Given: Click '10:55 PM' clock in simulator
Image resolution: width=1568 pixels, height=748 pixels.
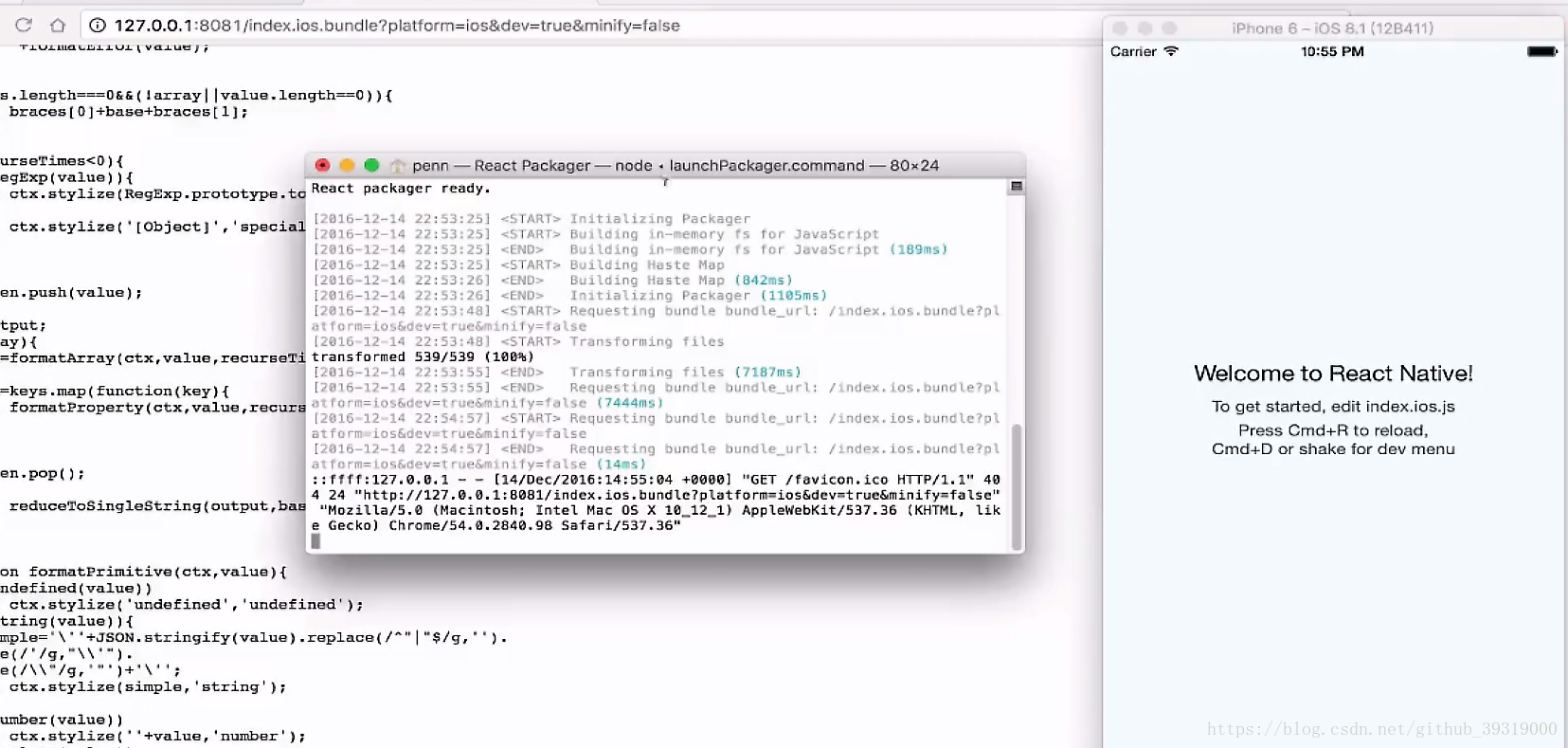Looking at the screenshot, I should tap(1332, 51).
